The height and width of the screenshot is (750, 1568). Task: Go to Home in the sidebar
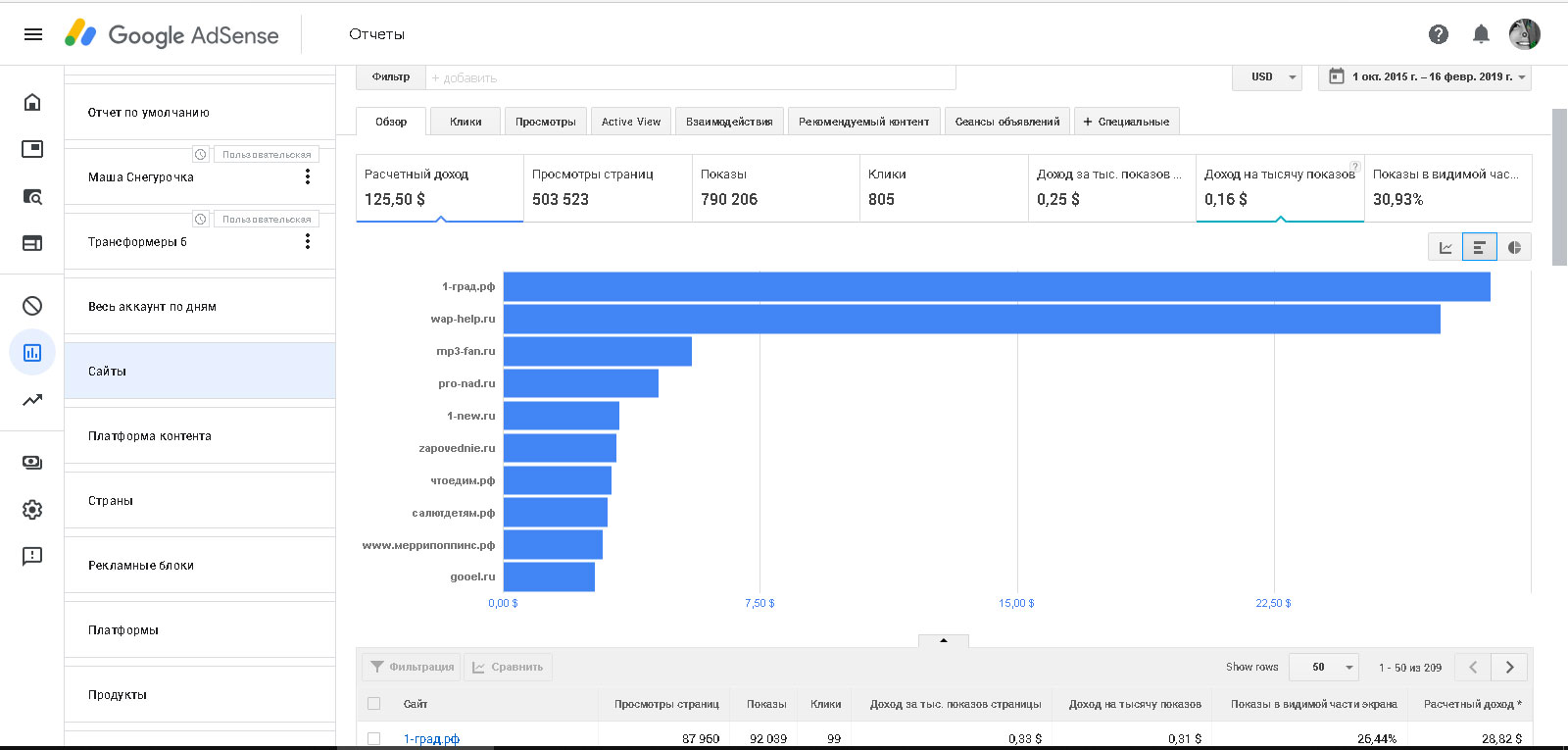32,102
